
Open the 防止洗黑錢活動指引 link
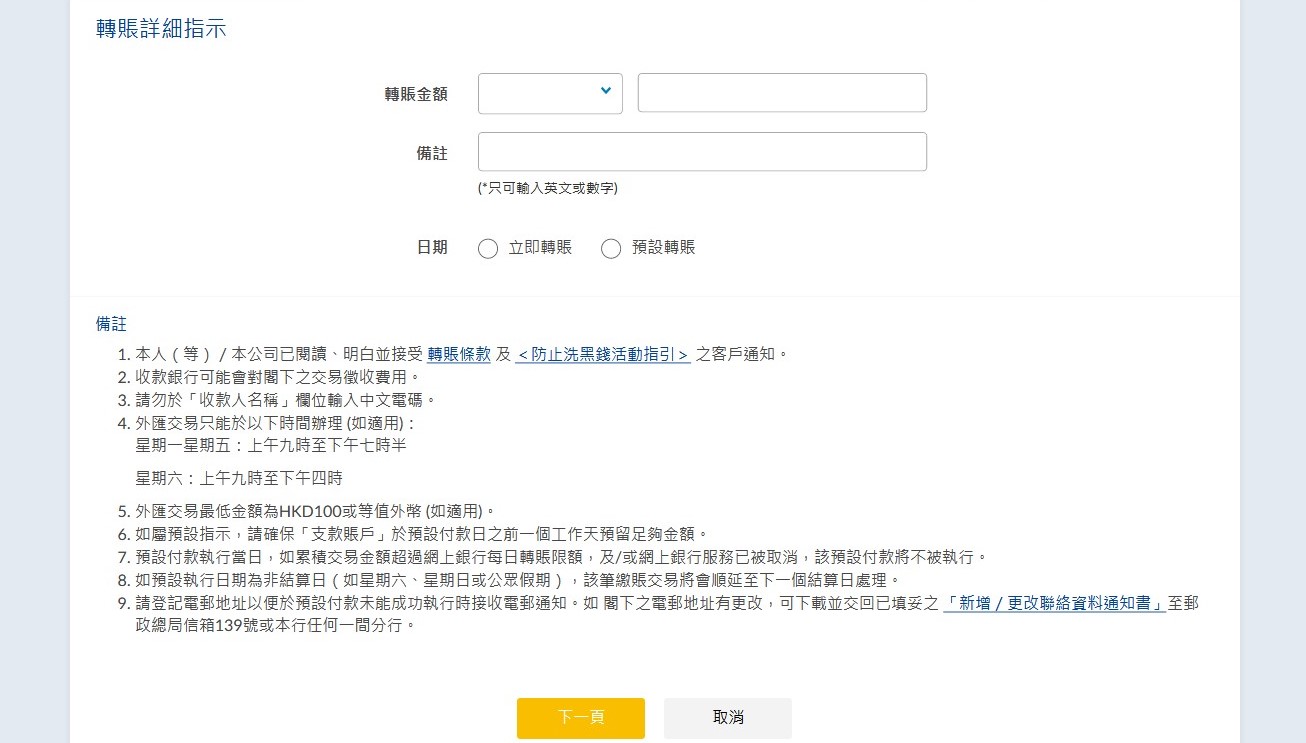point(603,354)
